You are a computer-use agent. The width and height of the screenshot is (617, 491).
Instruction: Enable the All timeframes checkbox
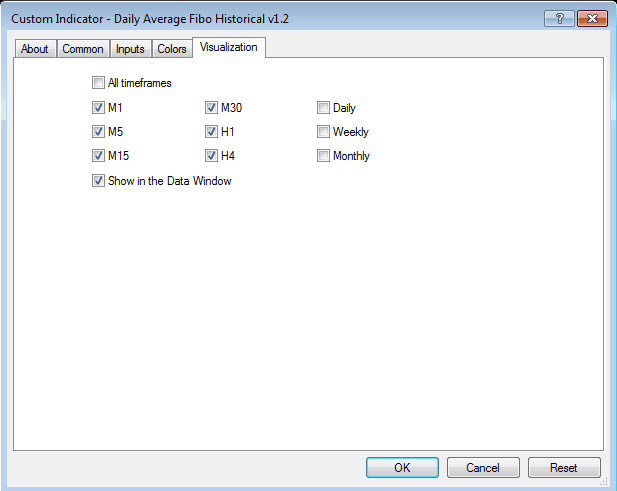pyautogui.click(x=98, y=83)
